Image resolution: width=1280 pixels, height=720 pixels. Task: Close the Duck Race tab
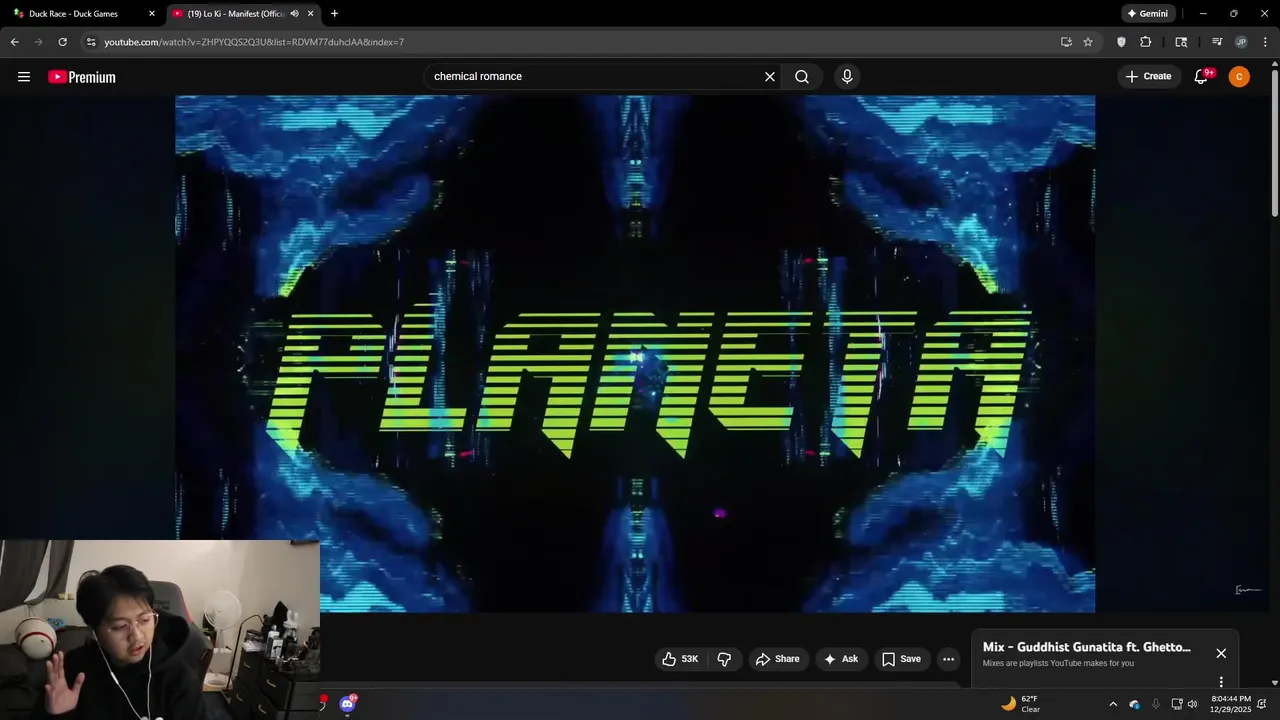click(152, 14)
